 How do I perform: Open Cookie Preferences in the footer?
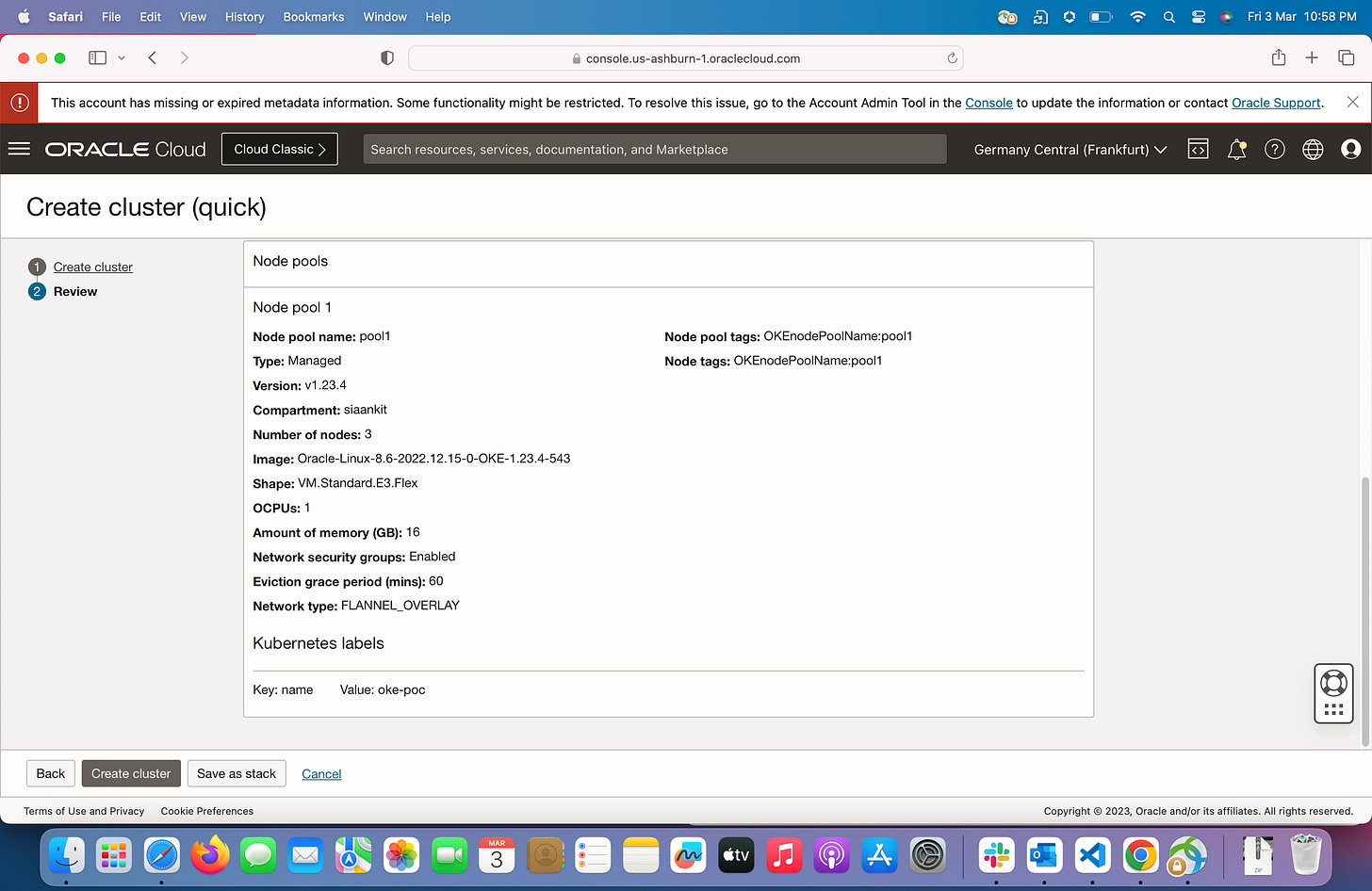pos(207,811)
